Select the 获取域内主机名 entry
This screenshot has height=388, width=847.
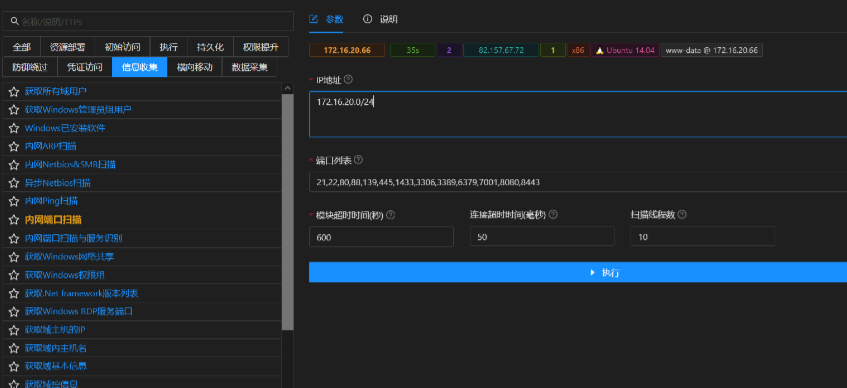[56, 349]
